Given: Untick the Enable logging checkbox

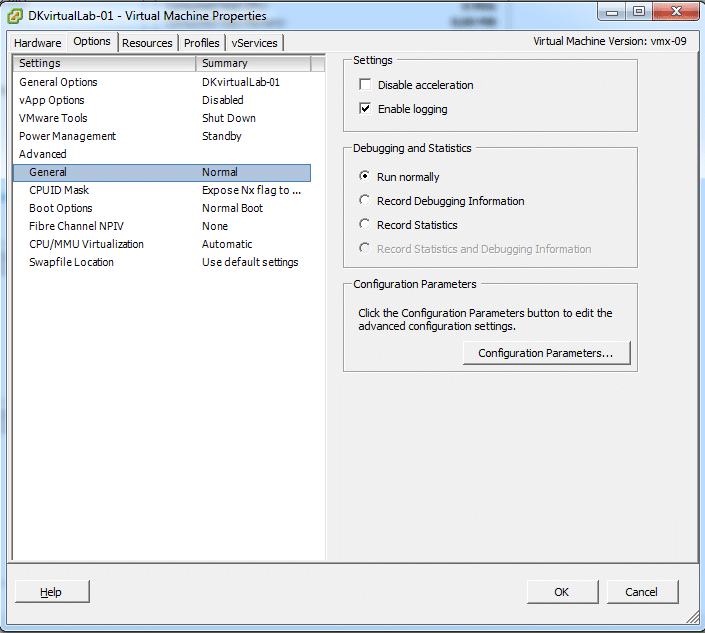Looking at the screenshot, I should (x=365, y=108).
